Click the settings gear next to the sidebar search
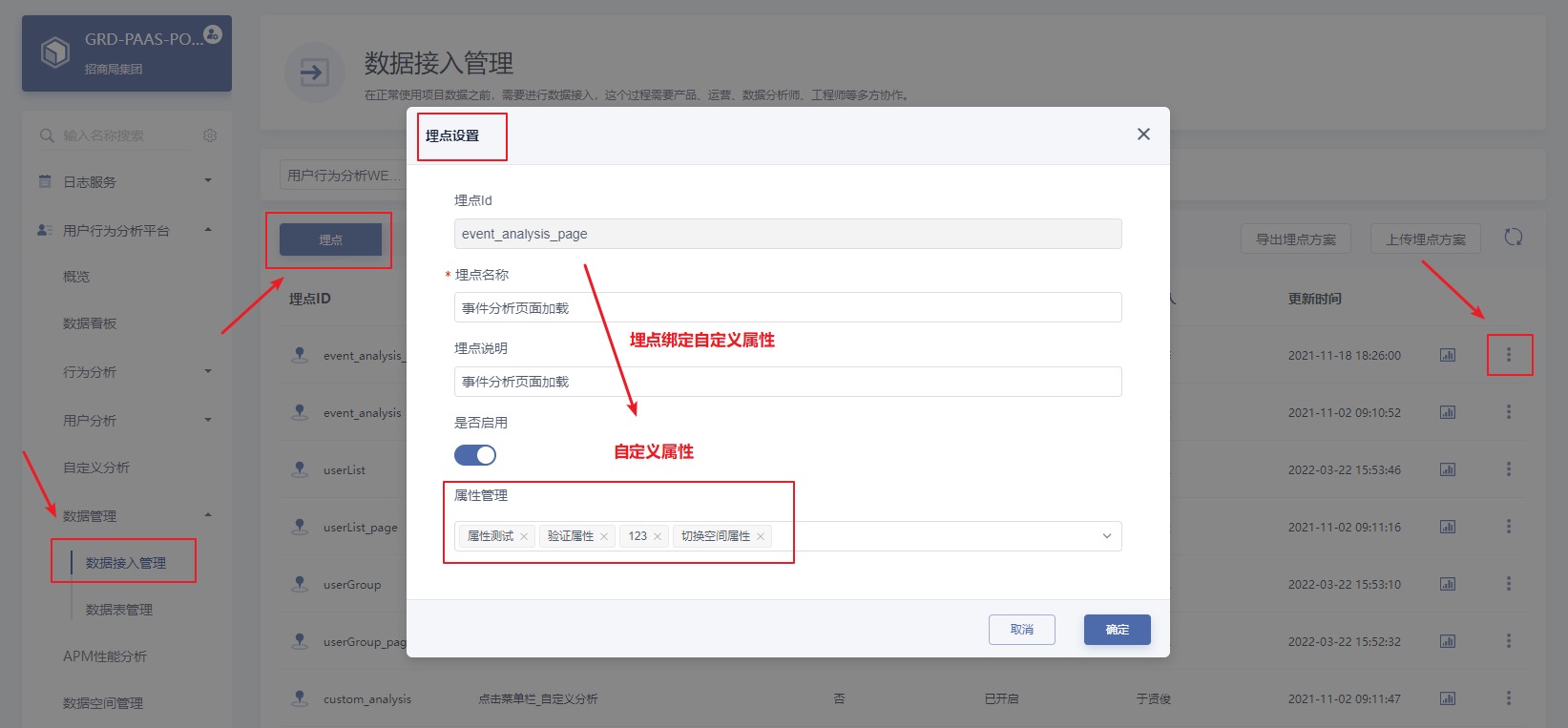The width and height of the screenshot is (1568, 728). pyautogui.click(x=210, y=135)
